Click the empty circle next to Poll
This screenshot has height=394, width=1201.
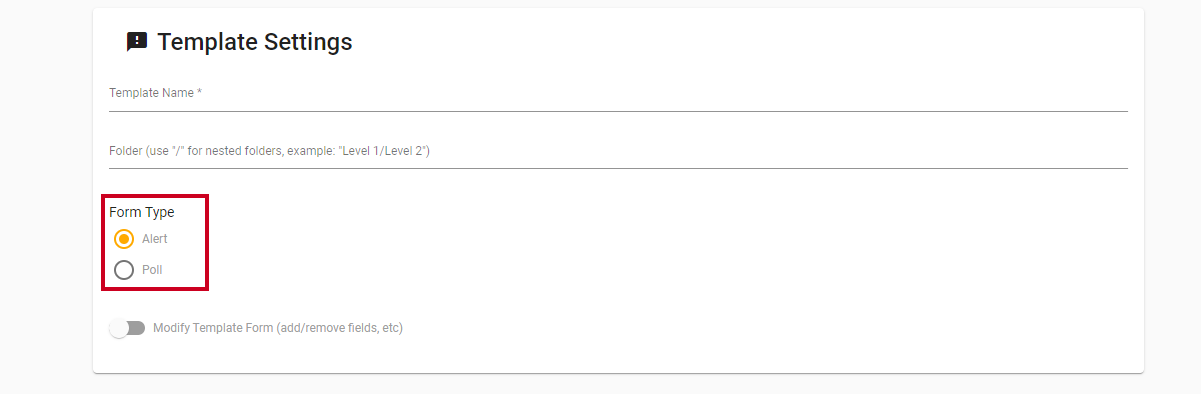click(124, 270)
